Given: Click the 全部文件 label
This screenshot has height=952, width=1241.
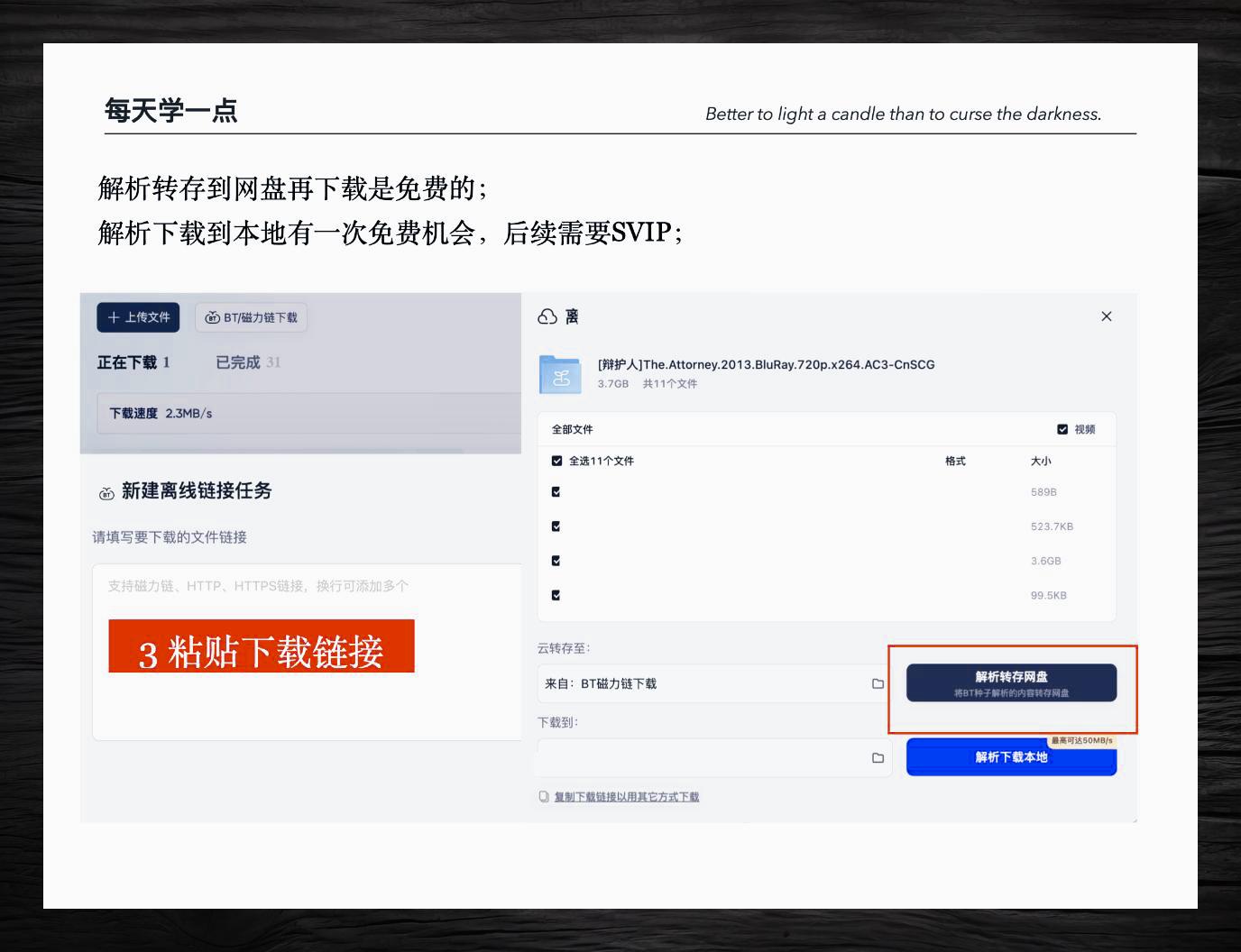Looking at the screenshot, I should tap(572, 429).
